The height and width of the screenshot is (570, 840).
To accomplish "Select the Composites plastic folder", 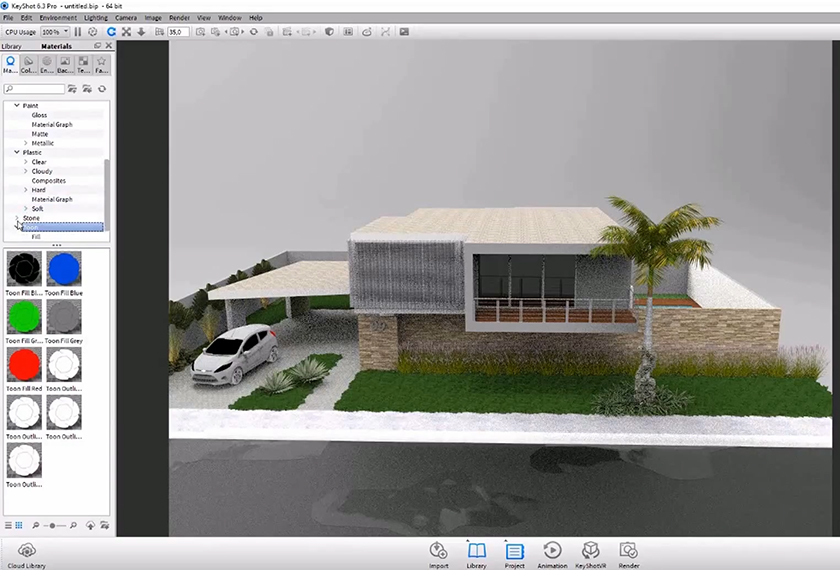I will click(49, 181).
